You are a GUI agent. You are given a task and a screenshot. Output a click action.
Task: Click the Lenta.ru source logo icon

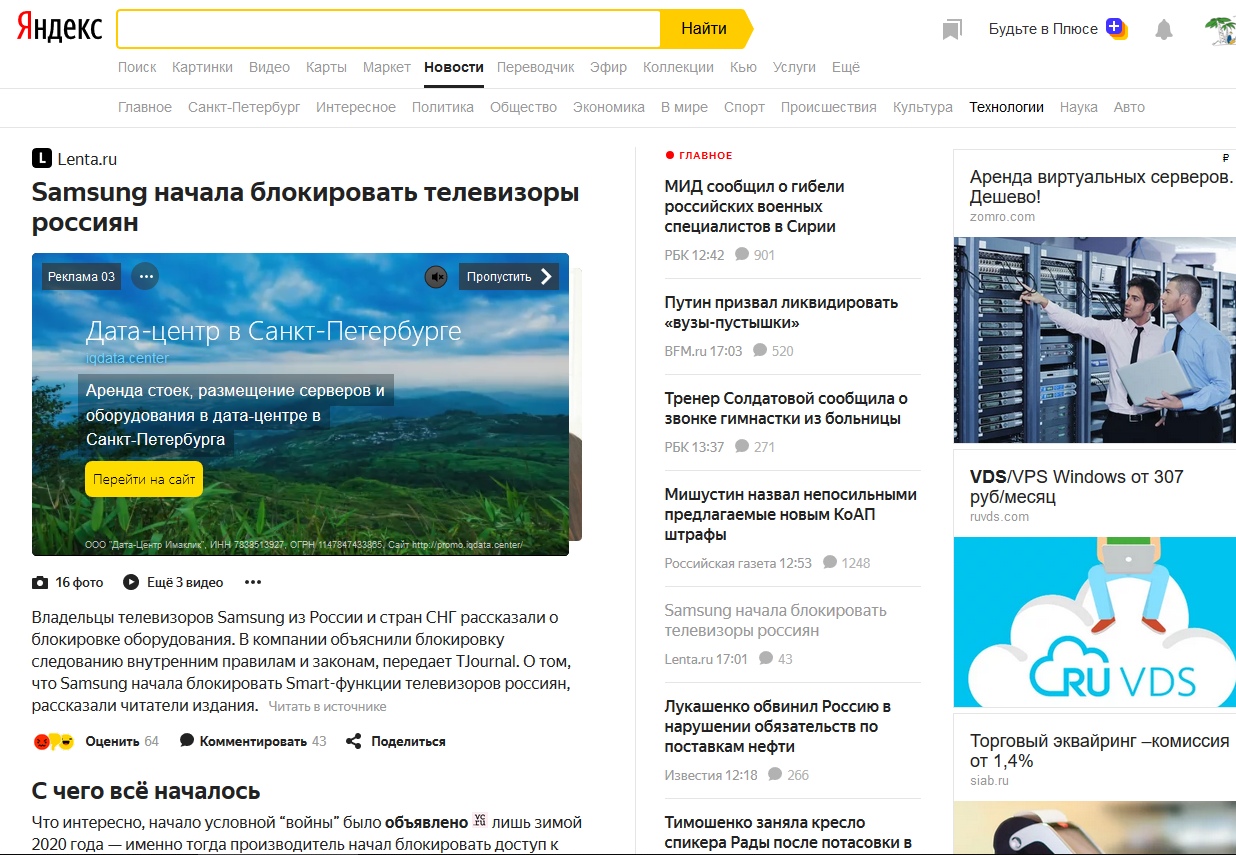click(x=42, y=158)
